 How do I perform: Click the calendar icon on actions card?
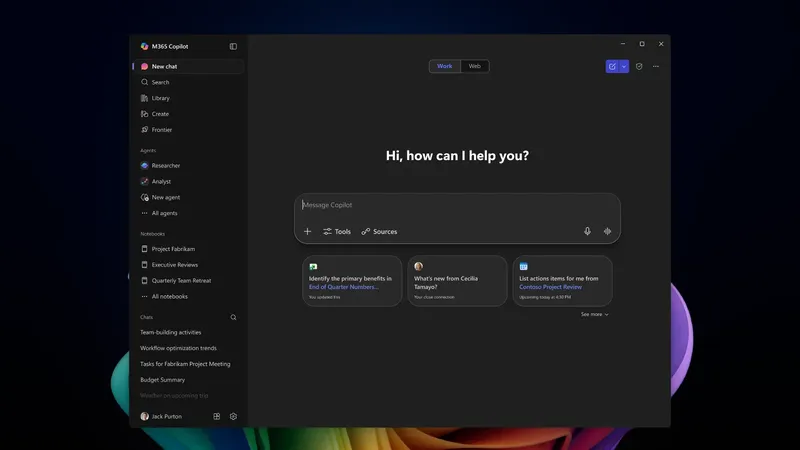pos(523,266)
